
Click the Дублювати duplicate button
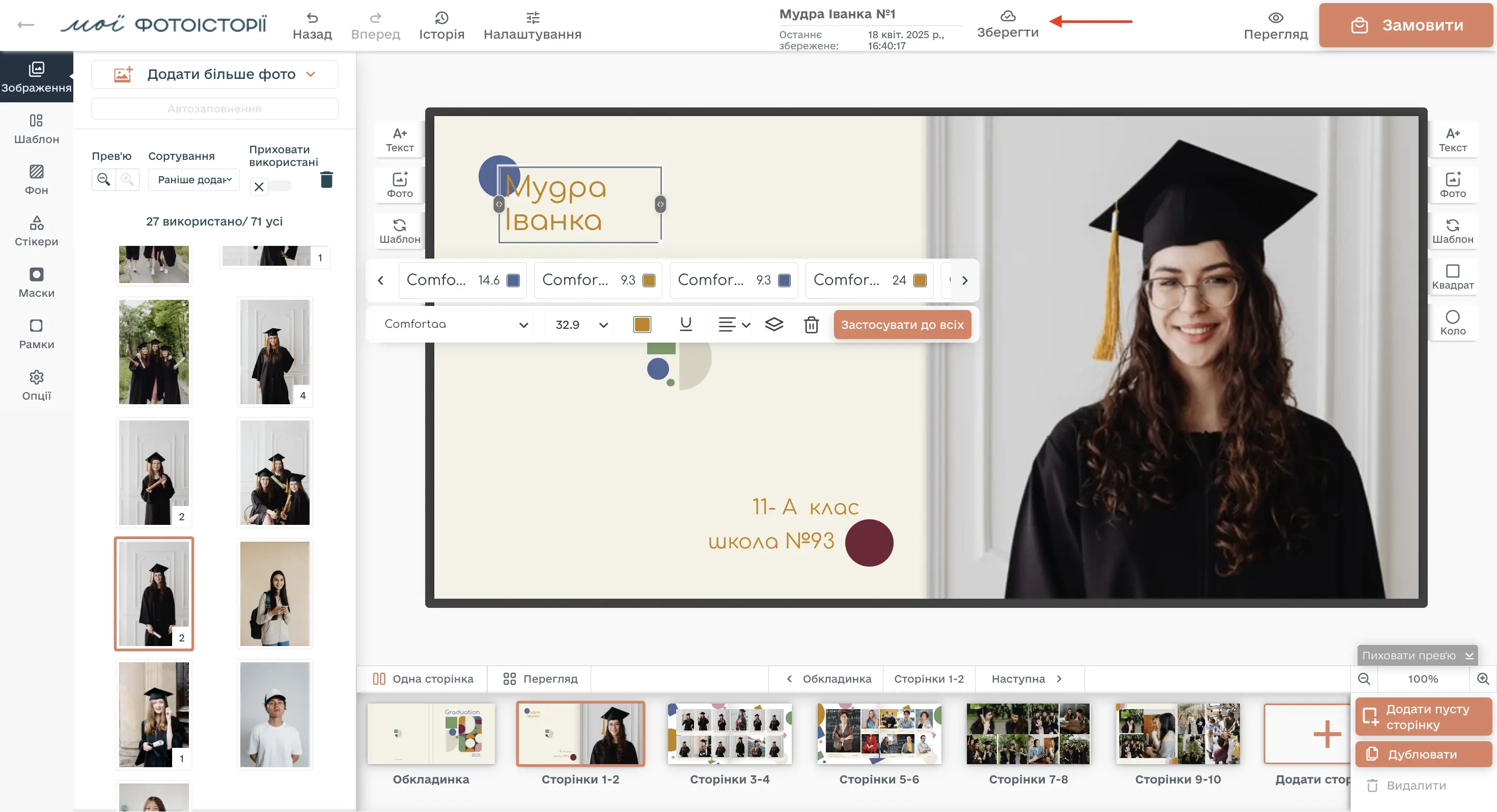(x=1423, y=754)
